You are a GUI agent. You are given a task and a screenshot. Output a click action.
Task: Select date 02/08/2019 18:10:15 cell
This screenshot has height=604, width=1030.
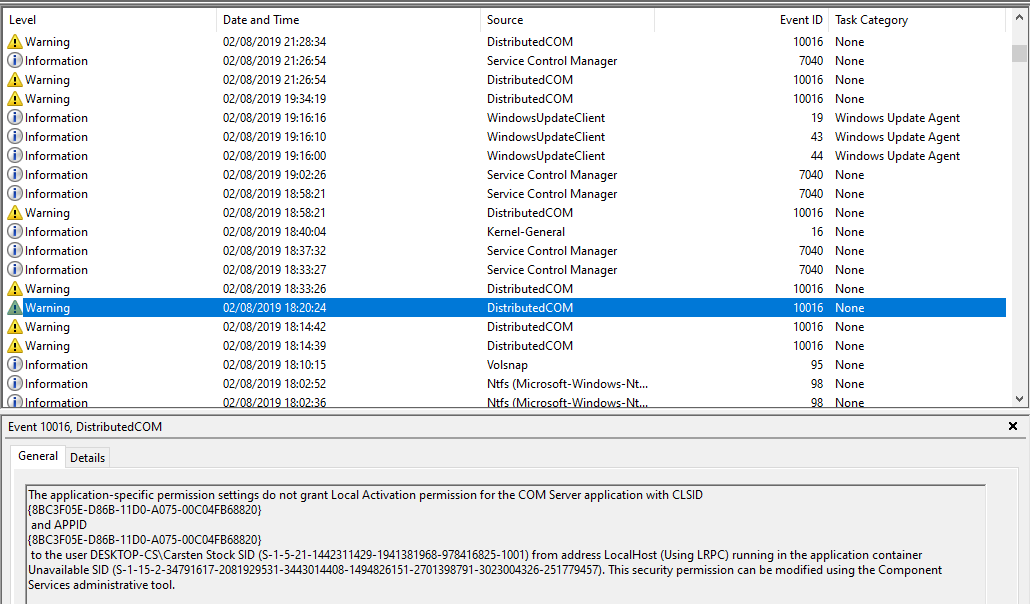click(275, 365)
